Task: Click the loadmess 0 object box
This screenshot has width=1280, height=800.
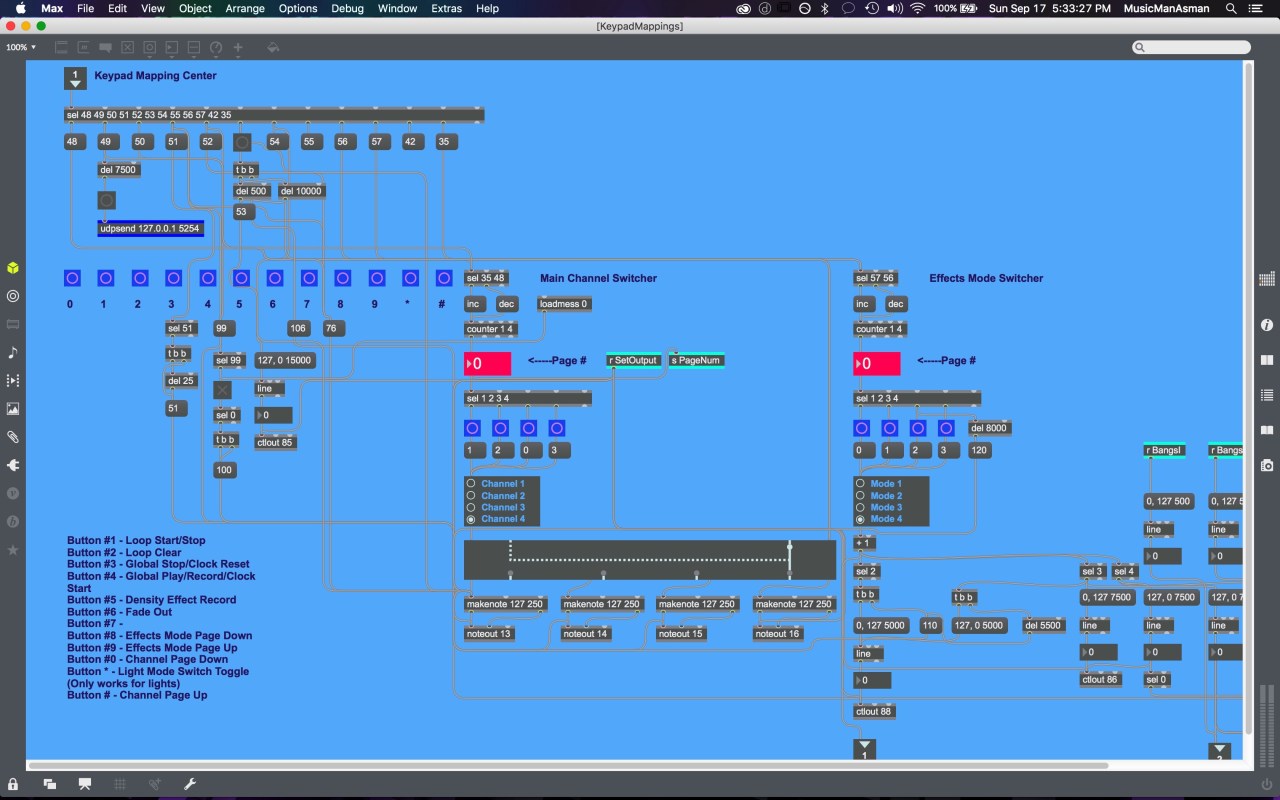Action: pyautogui.click(x=564, y=304)
